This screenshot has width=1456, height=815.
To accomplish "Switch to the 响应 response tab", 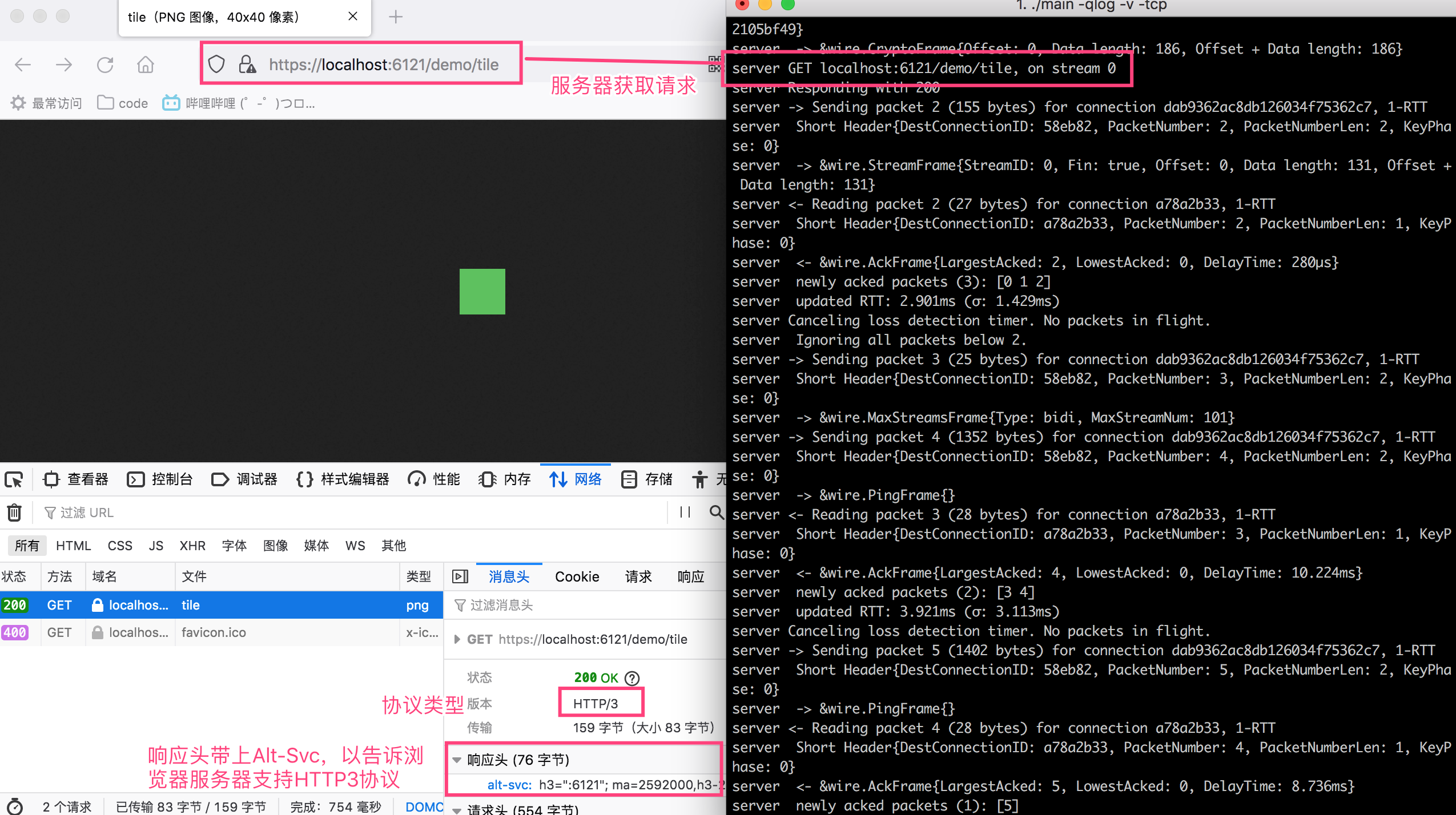I will [x=690, y=576].
